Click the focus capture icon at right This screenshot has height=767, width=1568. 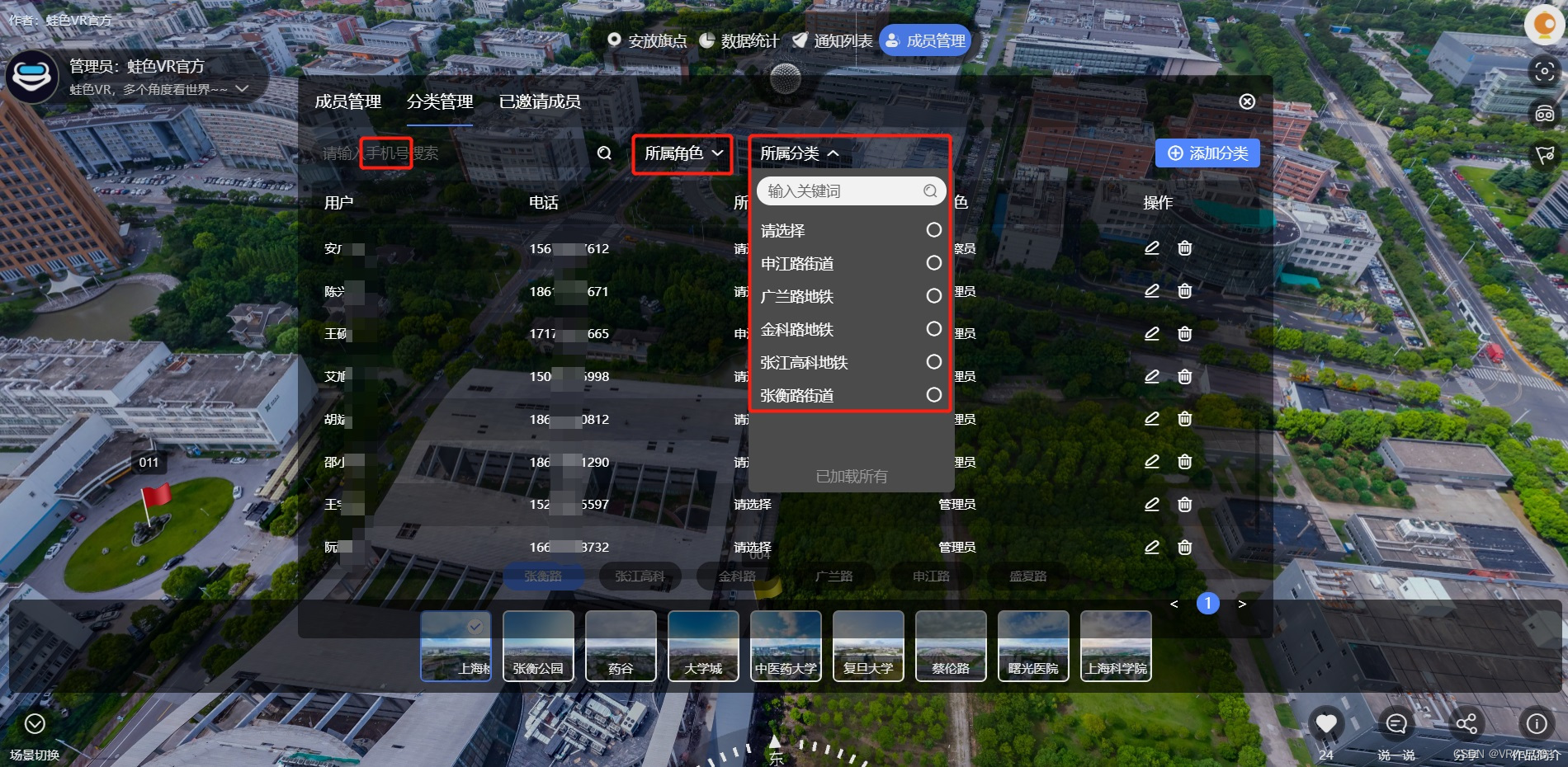click(x=1545, y=72)
